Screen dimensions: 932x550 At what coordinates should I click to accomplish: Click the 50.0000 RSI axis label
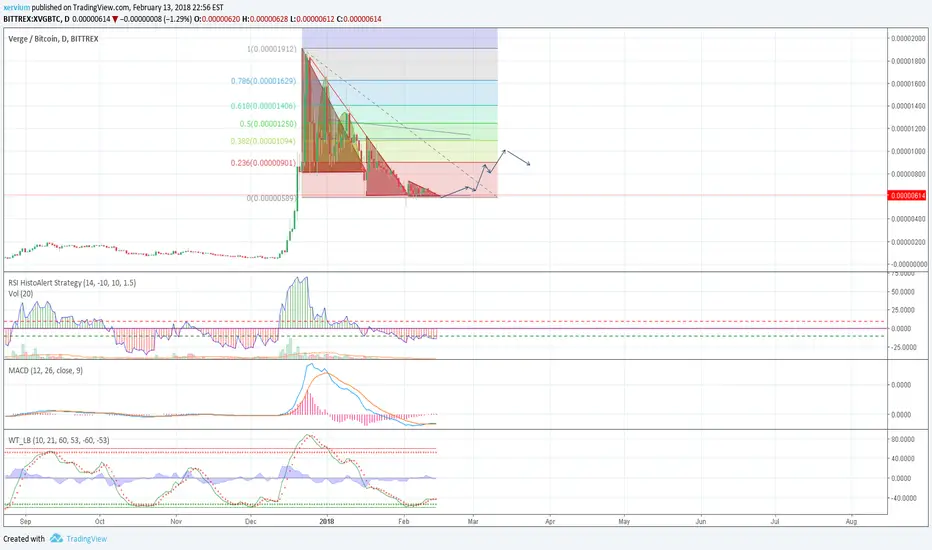[x=903, y=292]
